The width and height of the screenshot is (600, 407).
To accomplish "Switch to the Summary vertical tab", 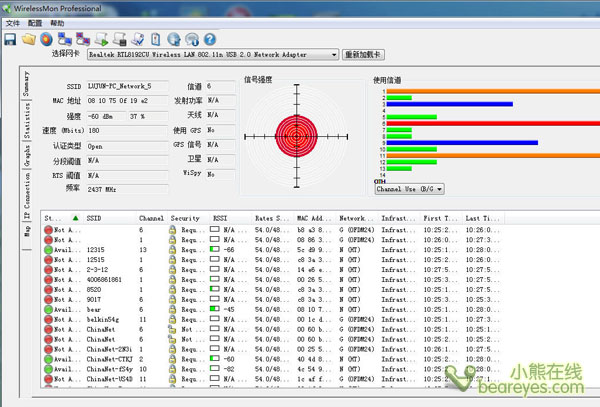I will click(26, 83).
